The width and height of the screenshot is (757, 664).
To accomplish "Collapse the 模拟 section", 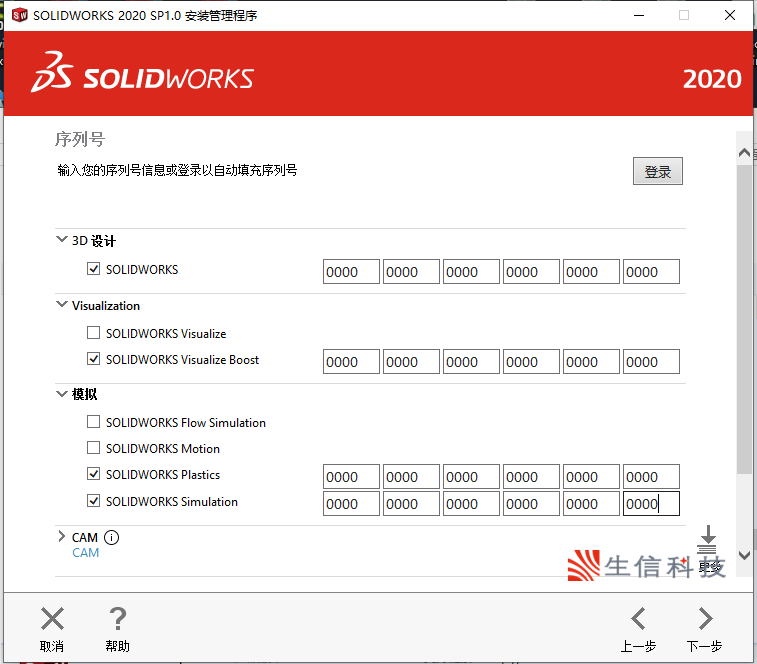I will (62, 394).
